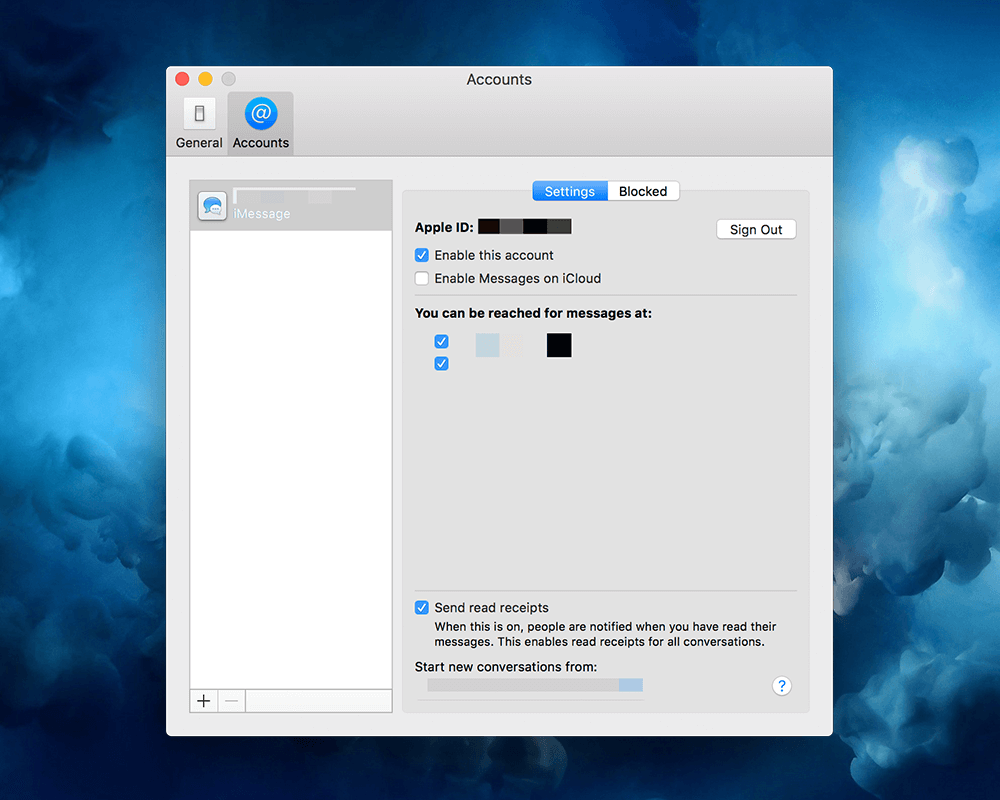Toggle Enable this account checkbox
This screenshot has height=800, width=1000.
point(422,255)
